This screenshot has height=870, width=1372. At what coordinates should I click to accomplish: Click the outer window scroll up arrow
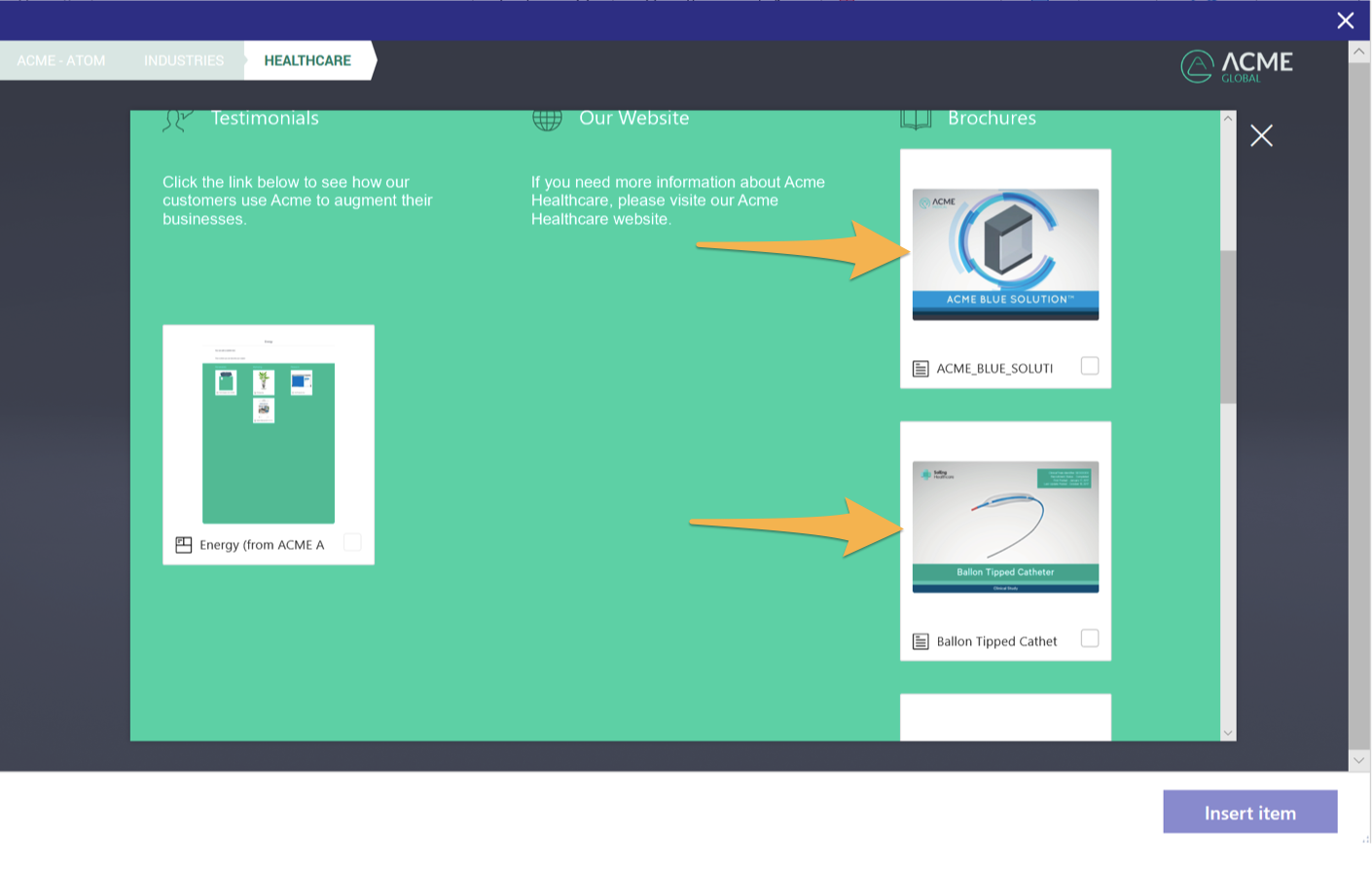tap(1359, 52)
